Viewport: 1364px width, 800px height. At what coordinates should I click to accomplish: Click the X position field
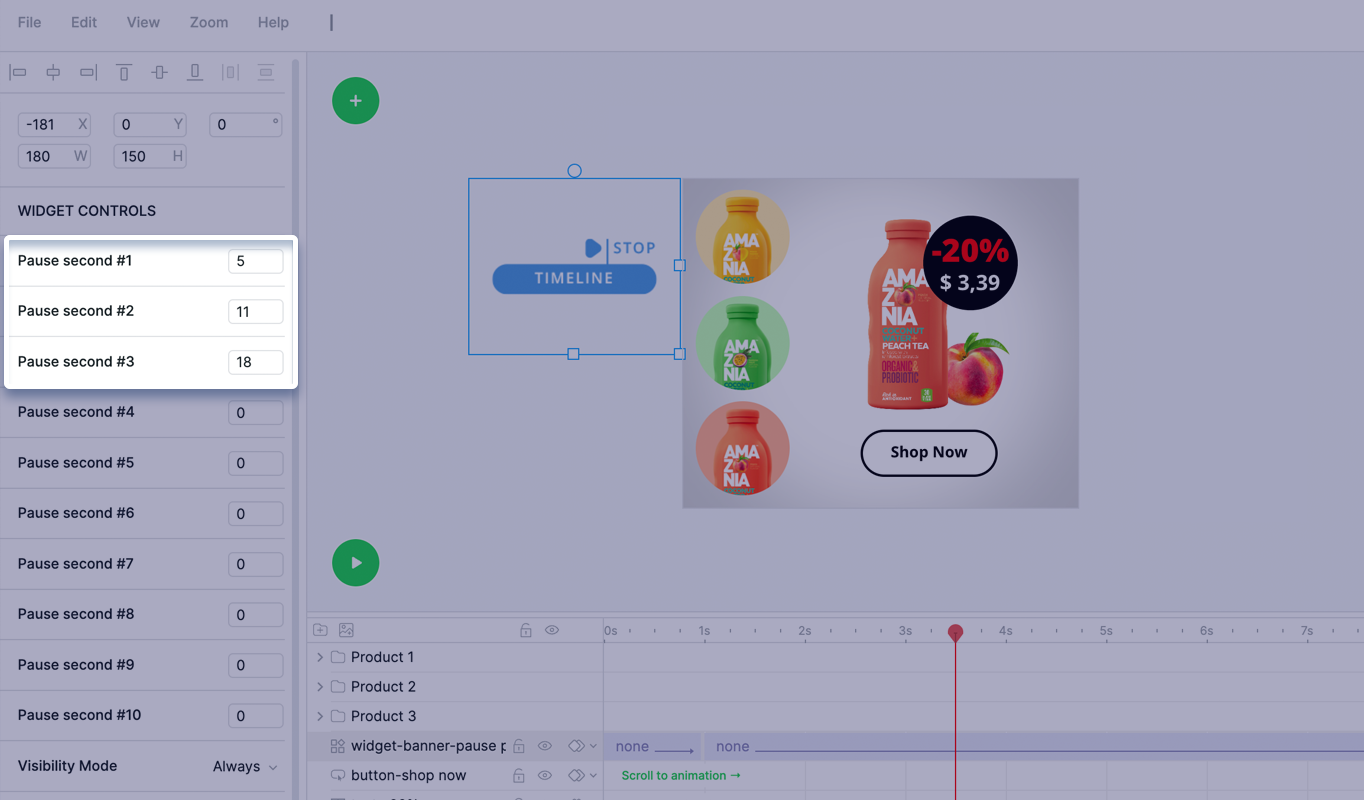pos(54,125)
